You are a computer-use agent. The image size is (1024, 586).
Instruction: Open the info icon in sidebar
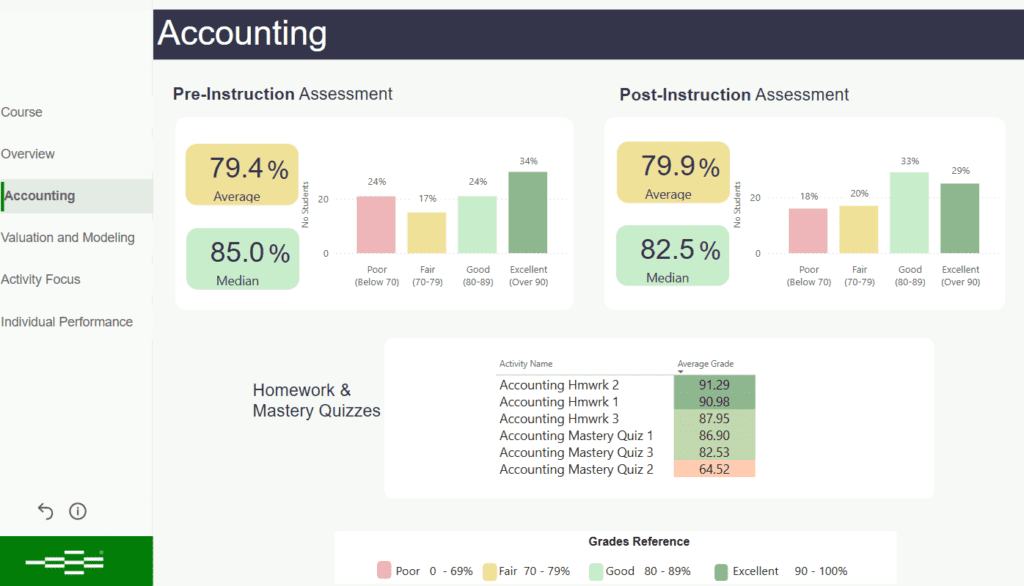click(x=78, y=512)
